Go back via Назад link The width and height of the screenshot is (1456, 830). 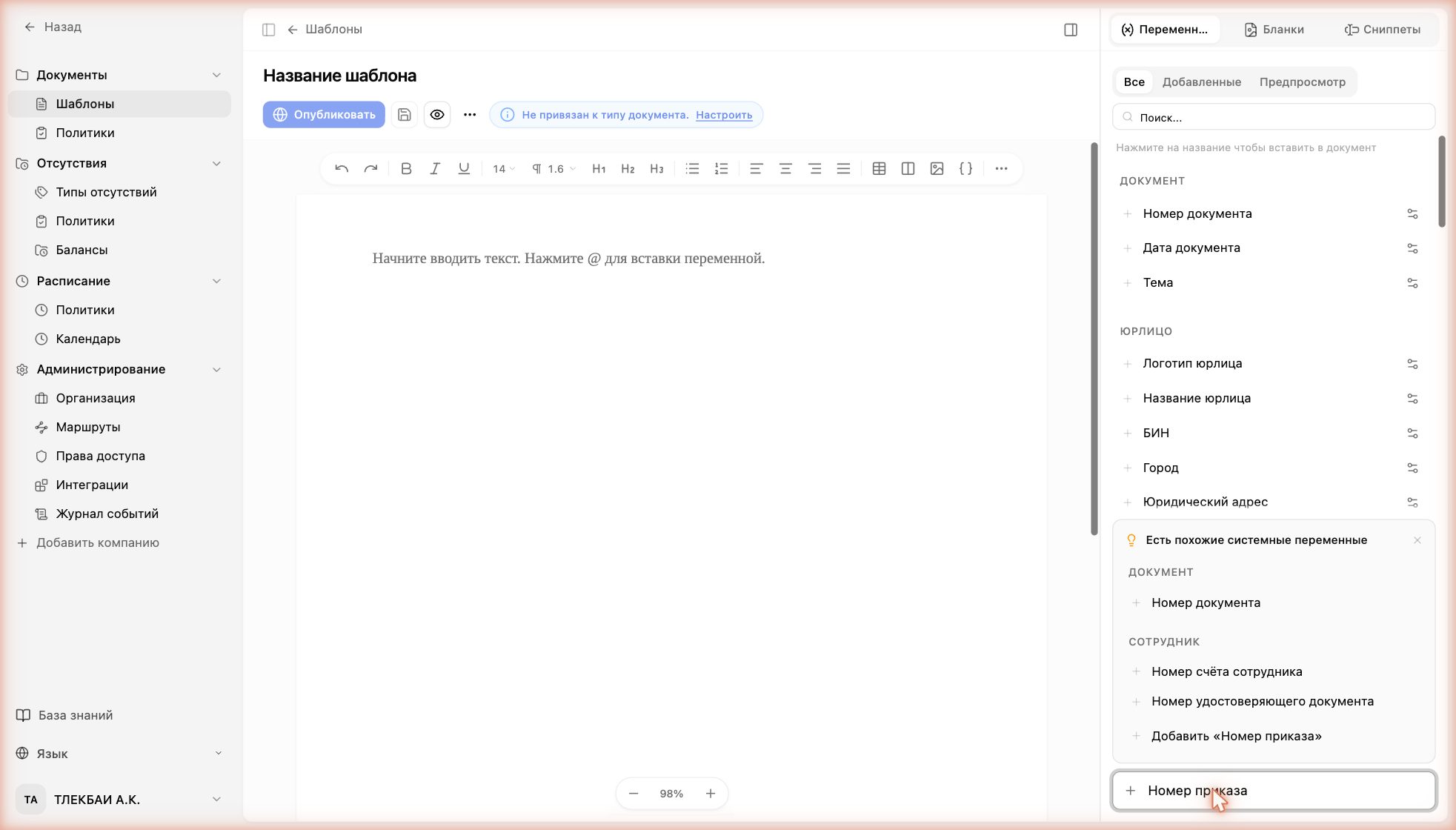click(53, 27)
